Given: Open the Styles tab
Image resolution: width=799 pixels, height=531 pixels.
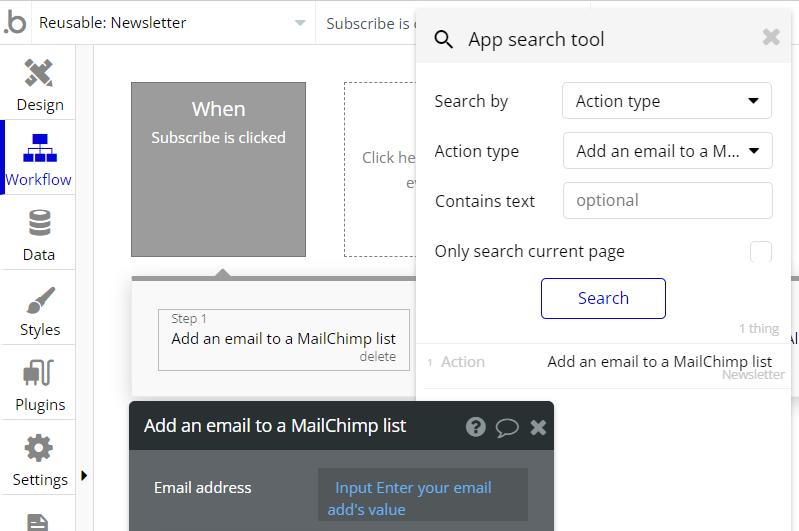Looking at the screenshot, I should (x=39, y=310).
